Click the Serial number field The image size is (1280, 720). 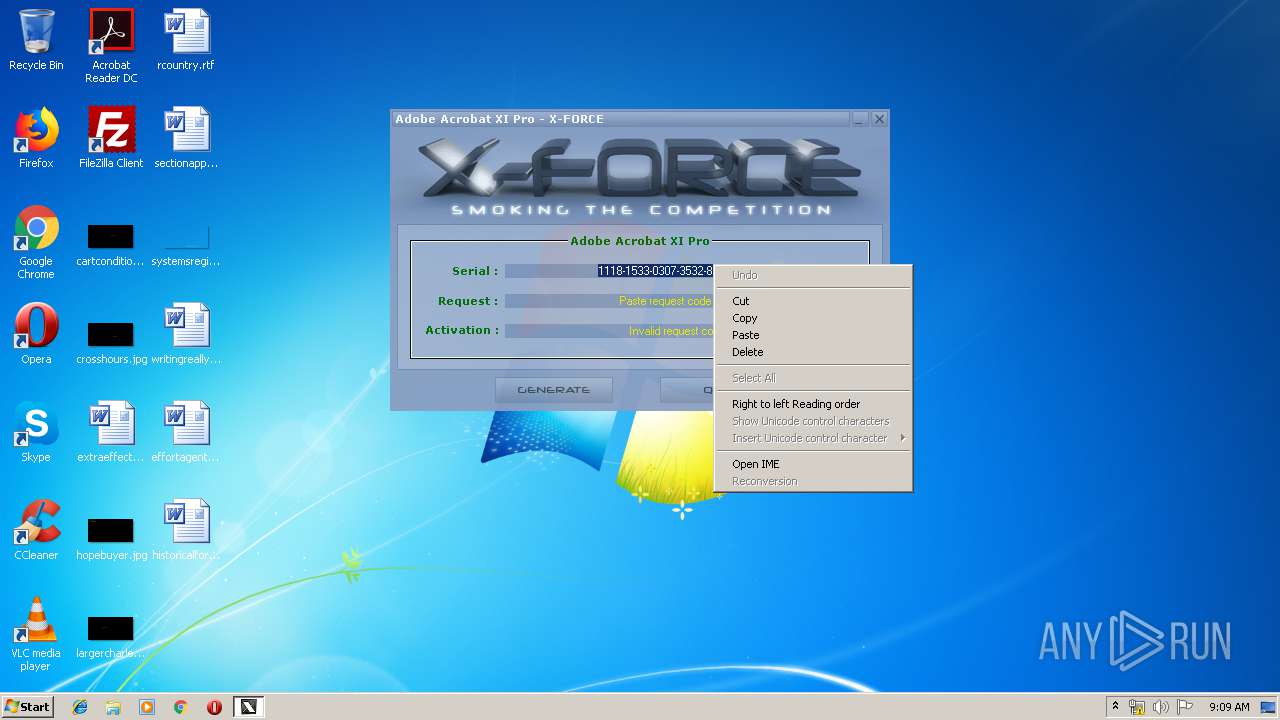click(x=609, y=271)
